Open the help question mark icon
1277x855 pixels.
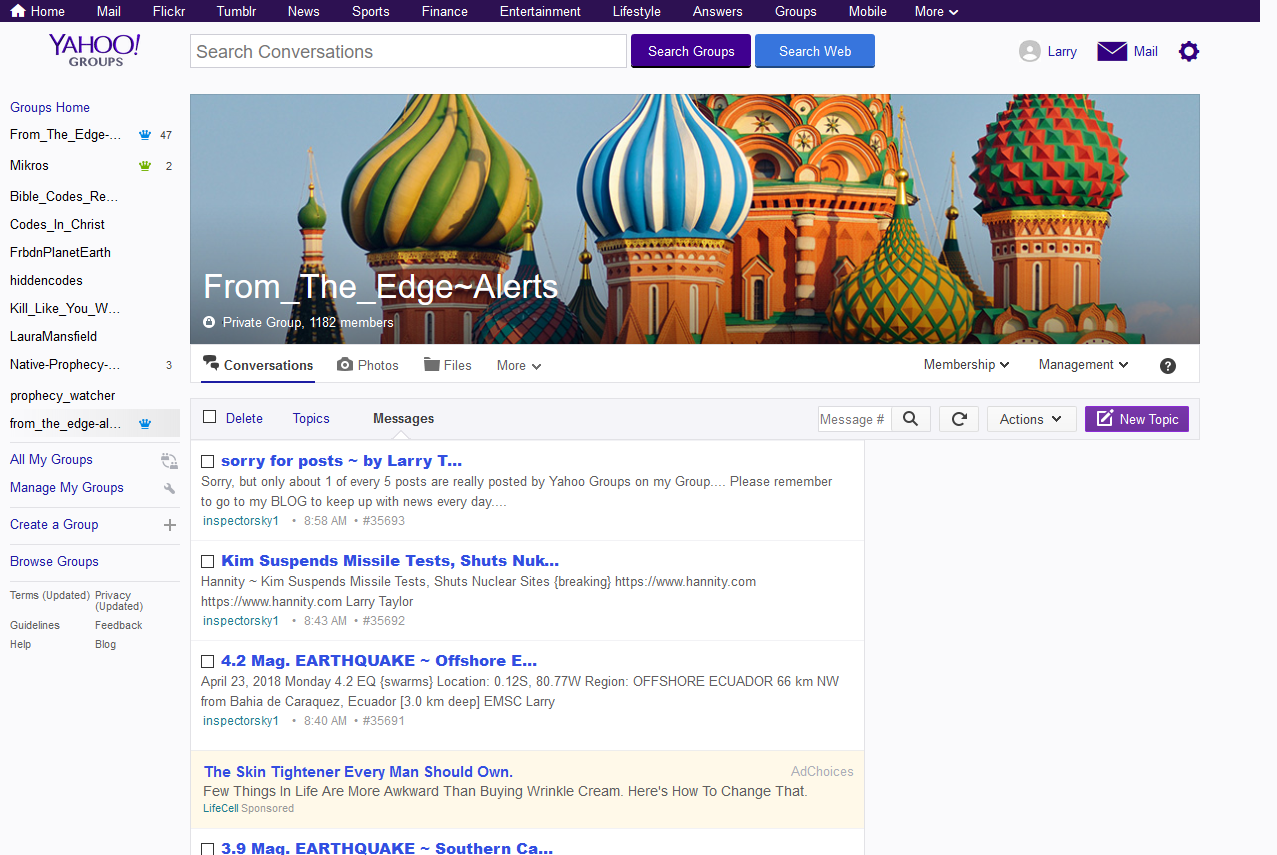tap(1167, 366)
